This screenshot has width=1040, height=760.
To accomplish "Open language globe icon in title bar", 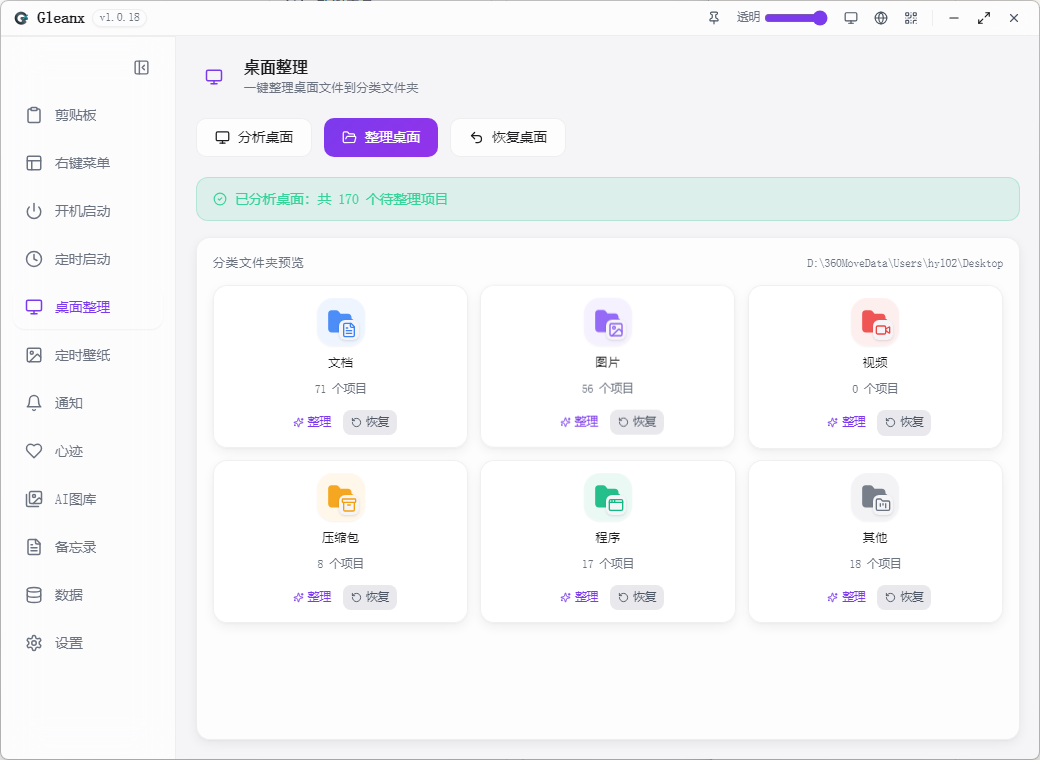I will tap(881, 19).
